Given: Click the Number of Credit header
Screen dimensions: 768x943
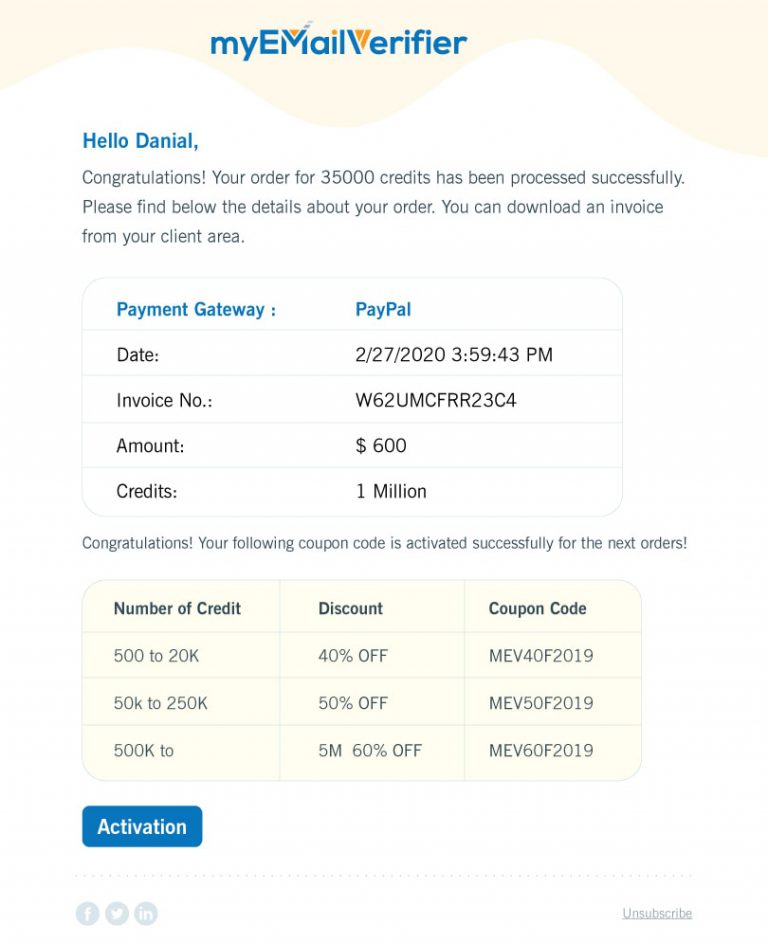Looking at the screenshot, I should tap(181, 608).
